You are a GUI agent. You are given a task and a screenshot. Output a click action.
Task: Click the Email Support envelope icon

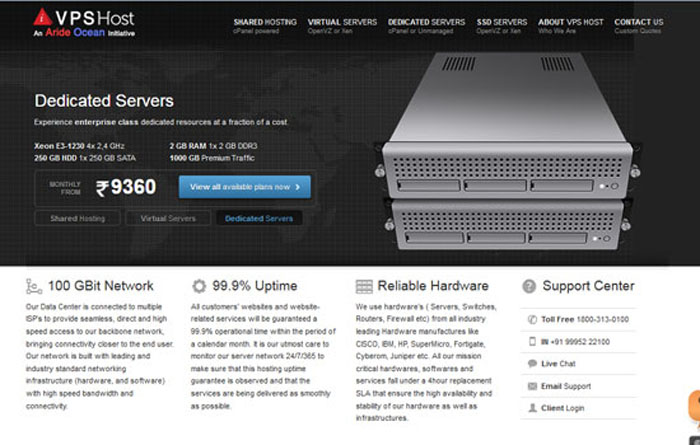coord(532,386)
